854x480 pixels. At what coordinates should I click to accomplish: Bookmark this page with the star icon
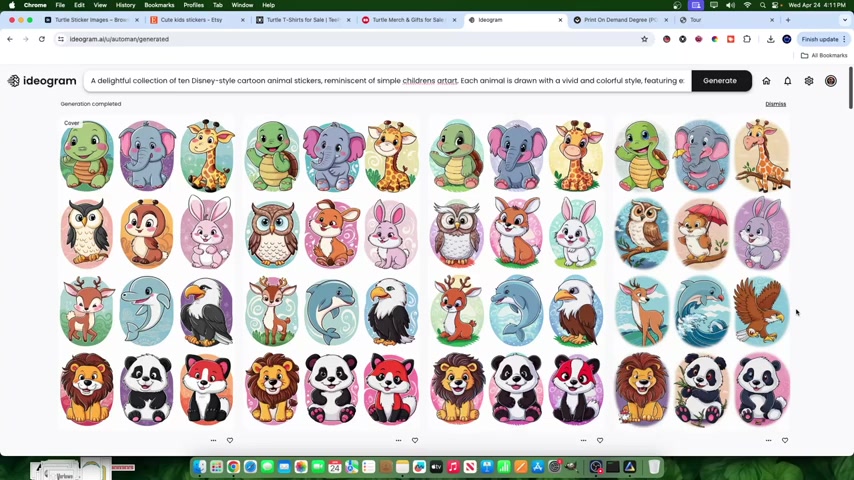point(644,39)
